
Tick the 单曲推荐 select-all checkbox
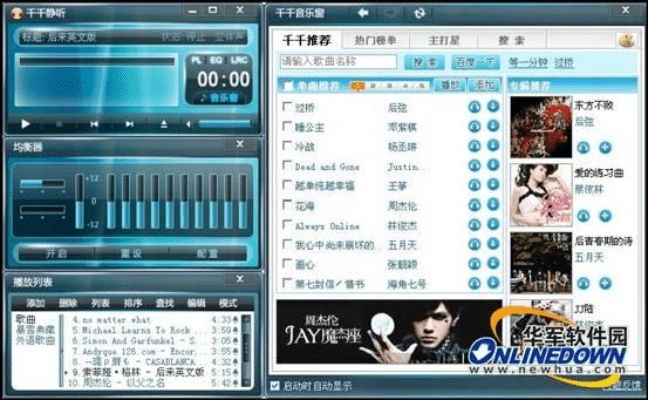[x=288, y=86]
